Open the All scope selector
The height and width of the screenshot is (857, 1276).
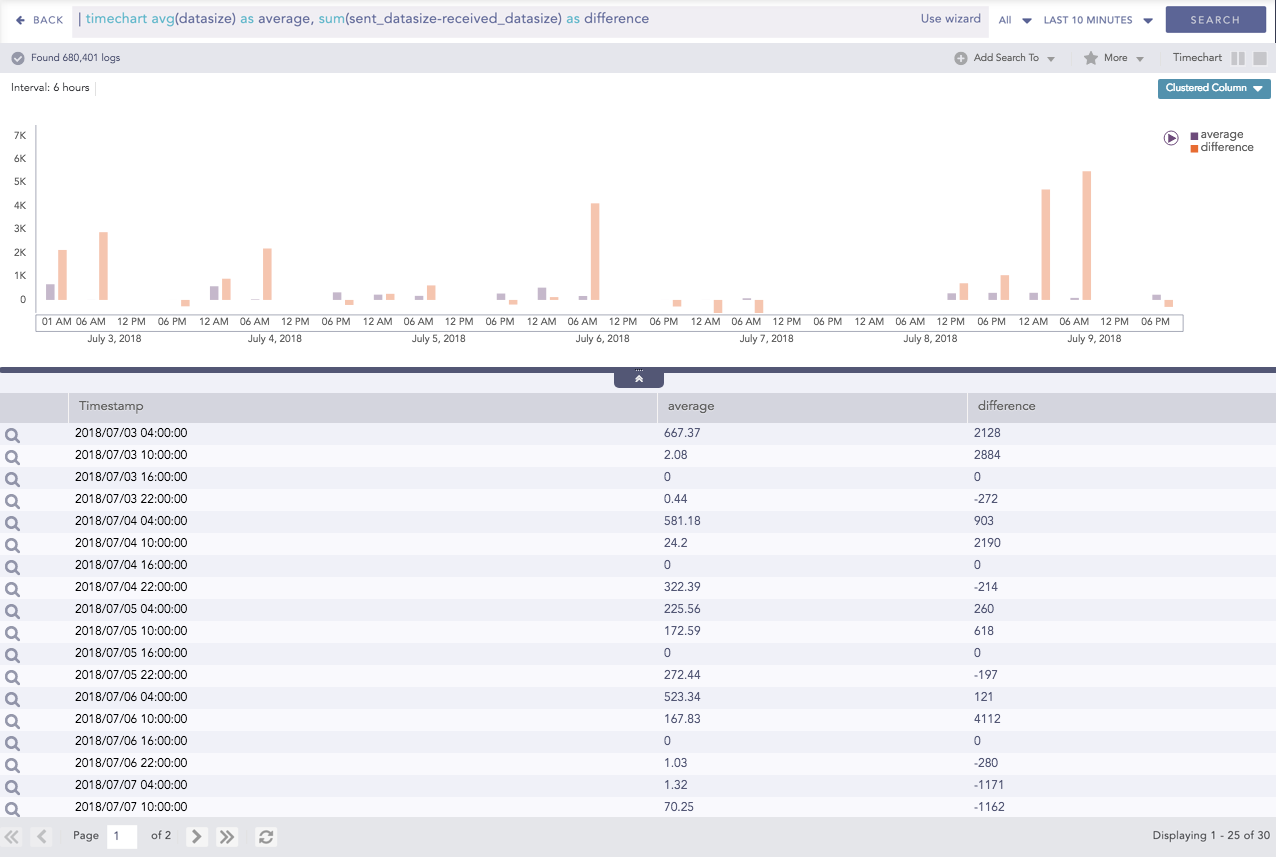(x=1013, y=19)
